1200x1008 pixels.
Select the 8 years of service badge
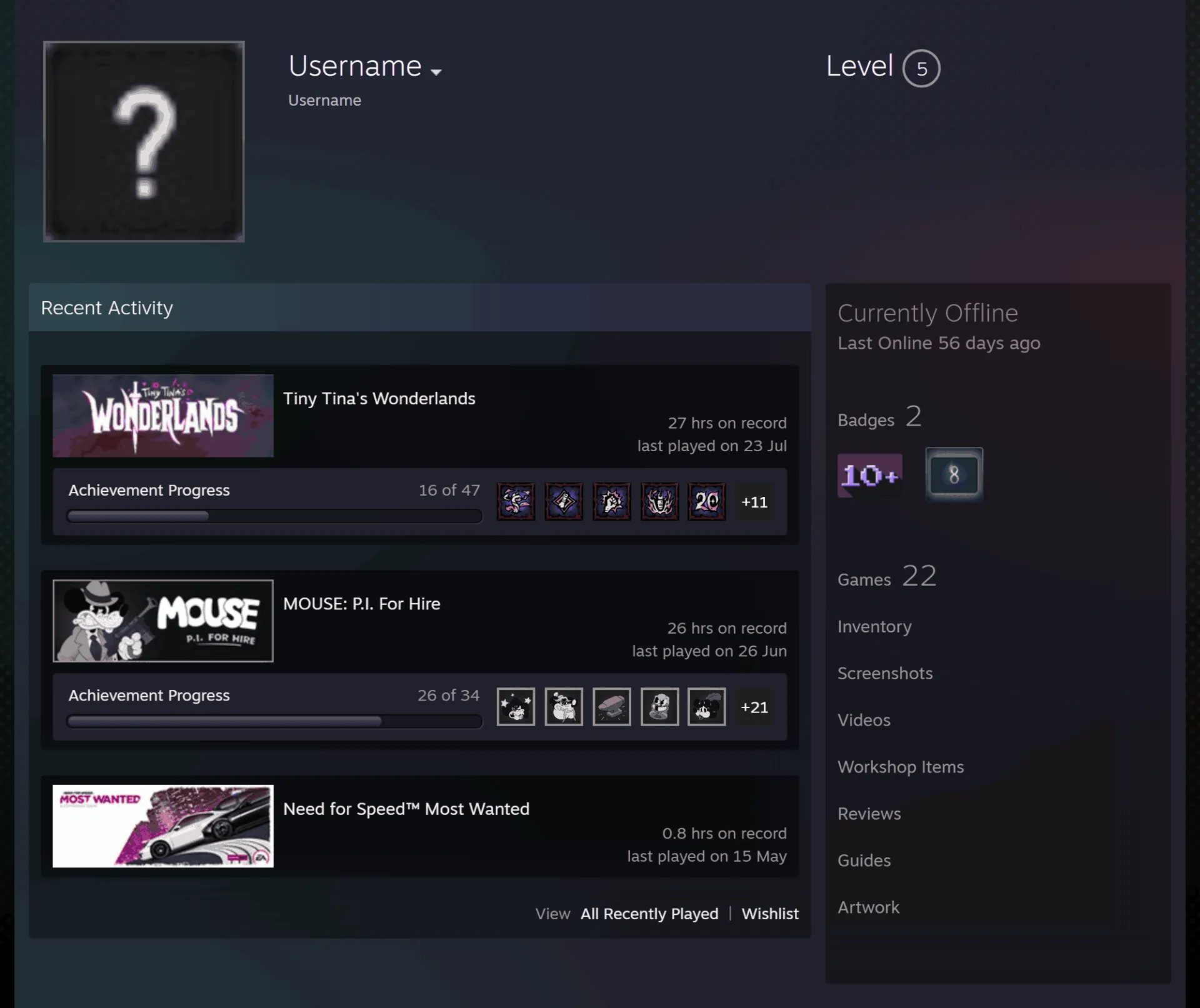pyautogui.click(x=954, y=474)
